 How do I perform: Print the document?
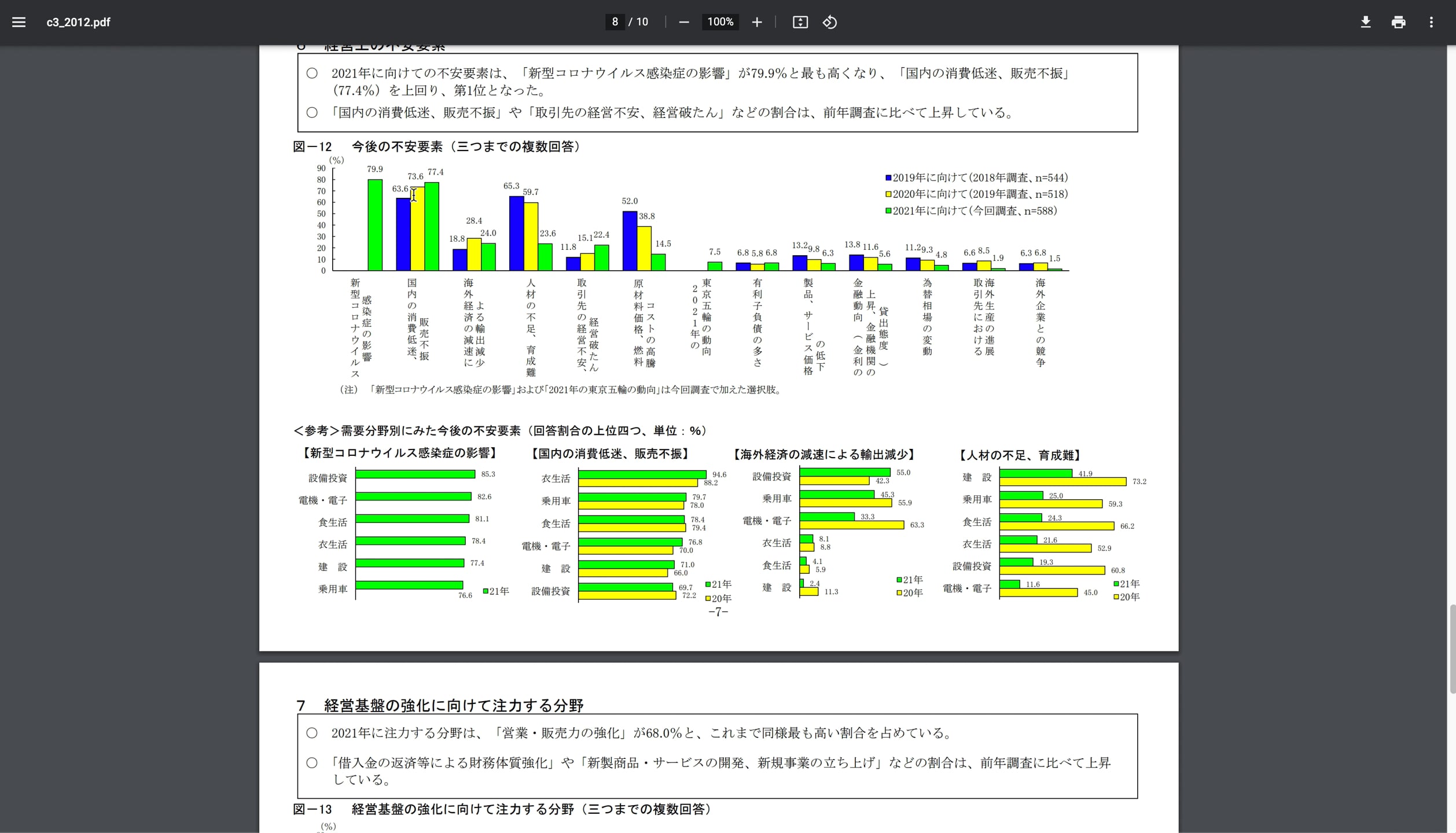pos(1399,22)
